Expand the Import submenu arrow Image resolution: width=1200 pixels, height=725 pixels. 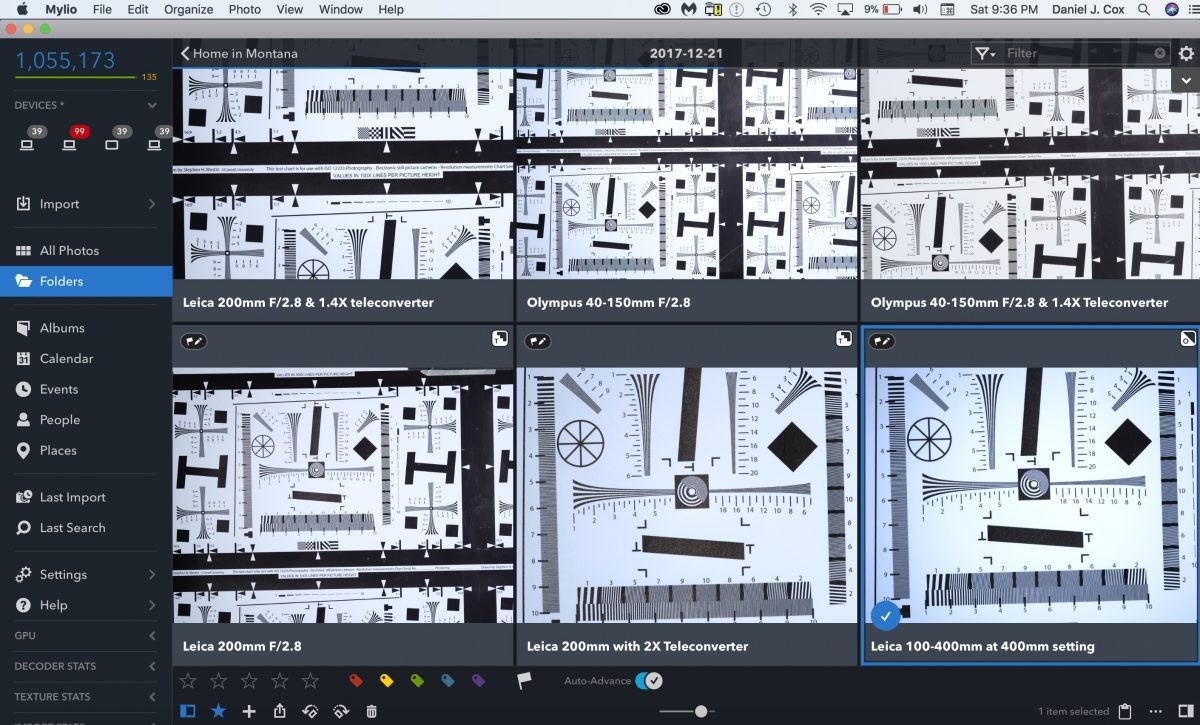click(152, 204)
